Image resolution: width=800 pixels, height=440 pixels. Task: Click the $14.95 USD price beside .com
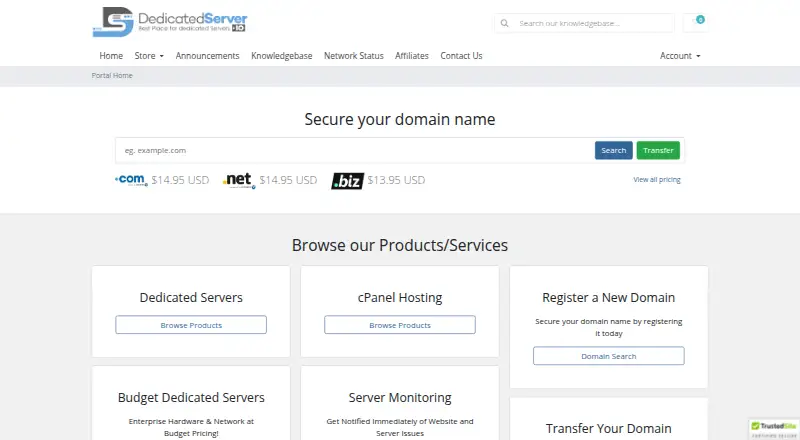(x=180, y=180)
